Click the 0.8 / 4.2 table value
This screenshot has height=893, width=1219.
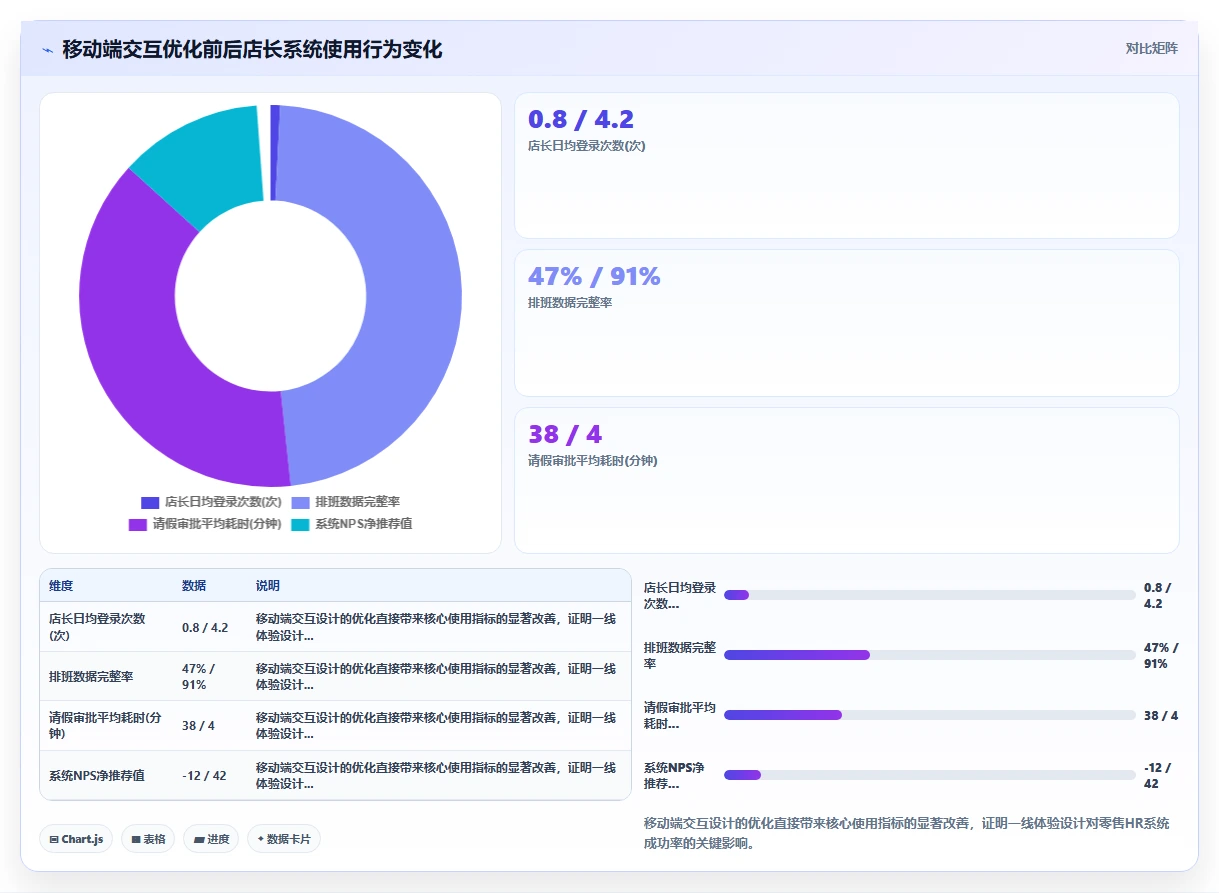click(x=205, y=628)
